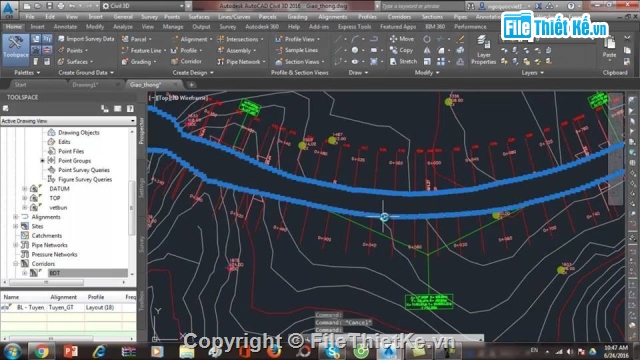
Task: Click the Profile View tool
Action: (x=298, y=39)
